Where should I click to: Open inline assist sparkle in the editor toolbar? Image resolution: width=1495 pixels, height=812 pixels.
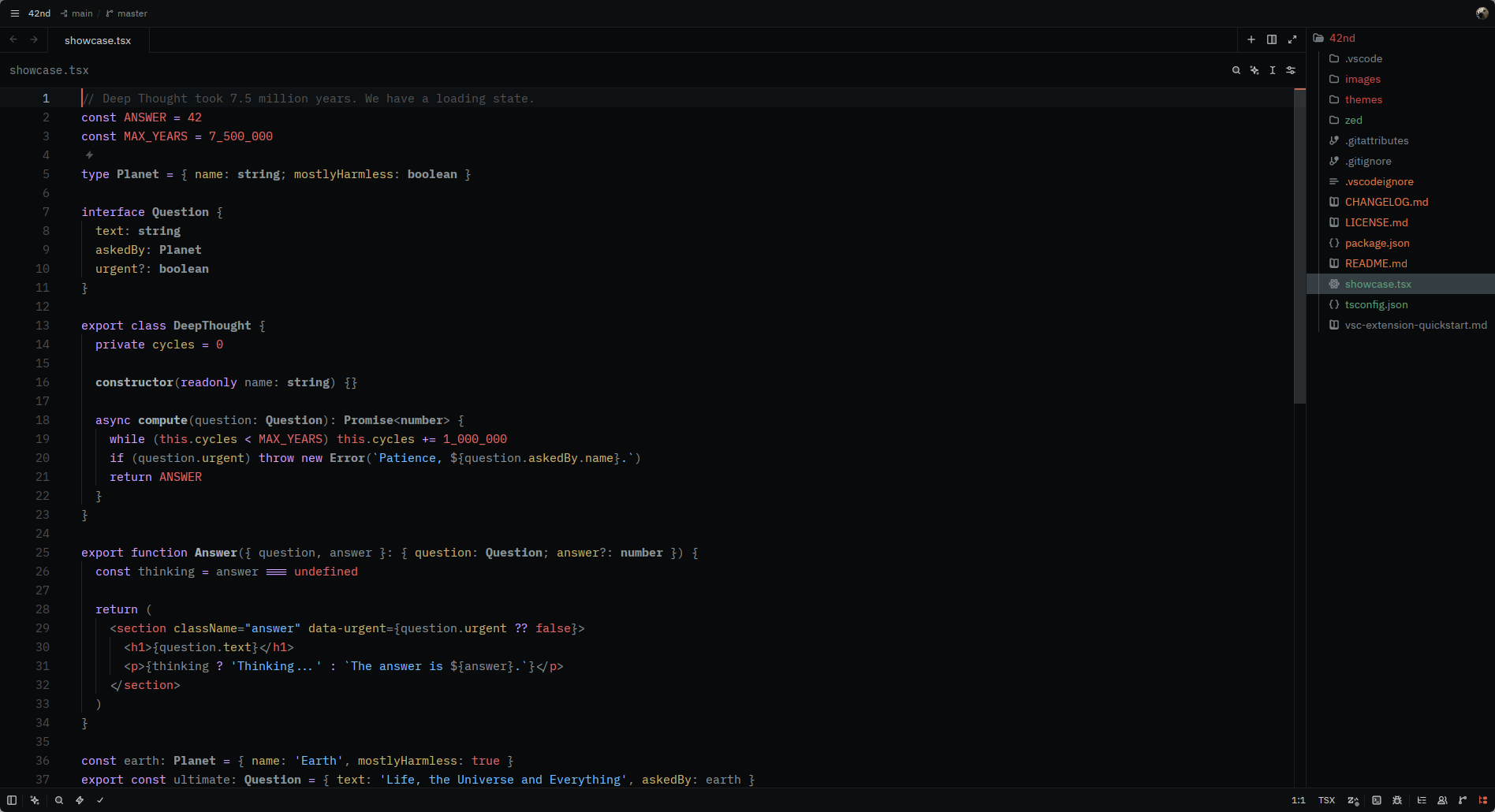(1255, 70)
